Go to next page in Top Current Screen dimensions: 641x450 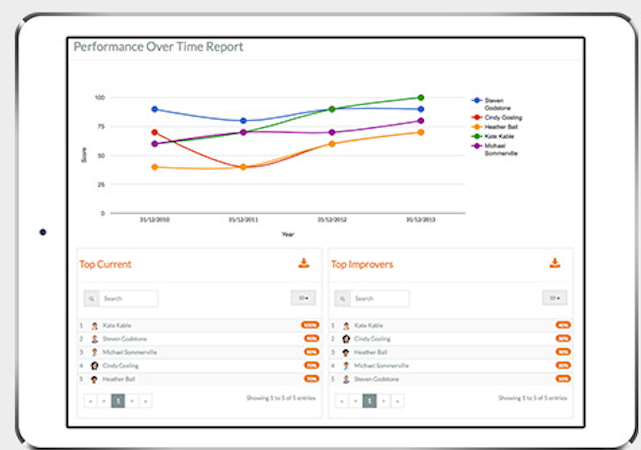[132, 401]
